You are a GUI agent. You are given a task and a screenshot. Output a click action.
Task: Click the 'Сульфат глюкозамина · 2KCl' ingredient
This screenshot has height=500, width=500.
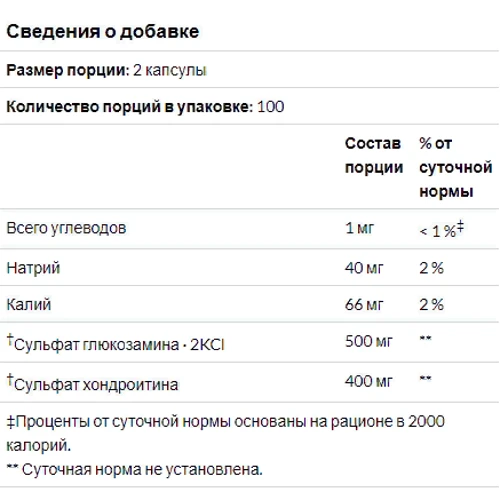point(116,343)
